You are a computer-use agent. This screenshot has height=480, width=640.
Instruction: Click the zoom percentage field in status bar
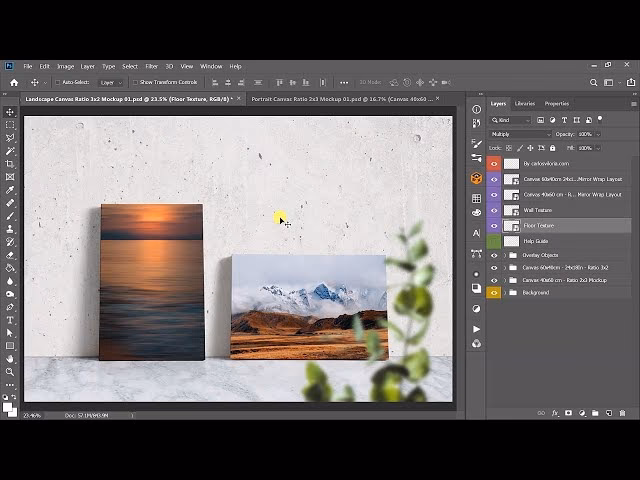click(x=32, y=416)
